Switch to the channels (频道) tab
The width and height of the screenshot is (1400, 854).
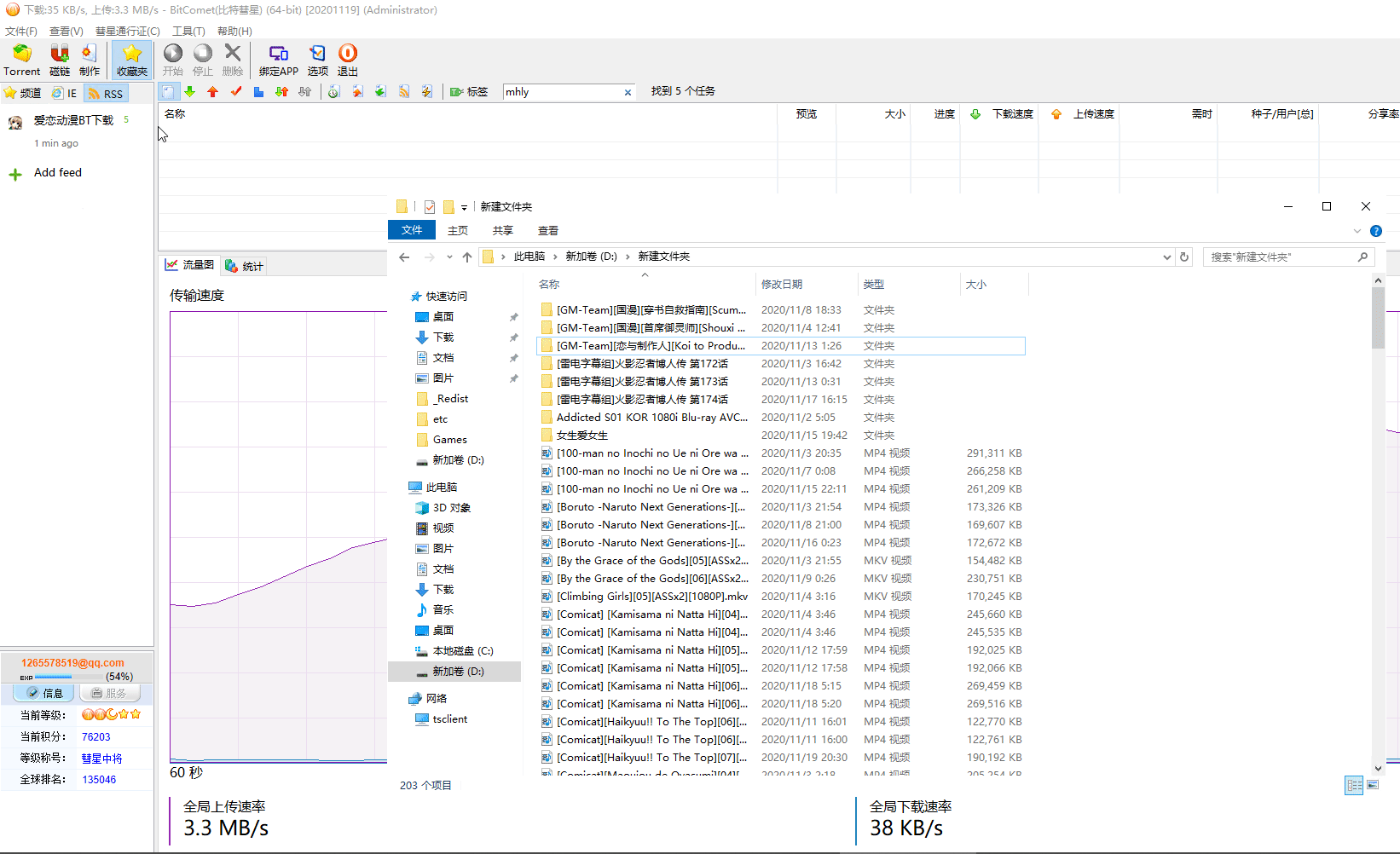[x=23, y=93]
